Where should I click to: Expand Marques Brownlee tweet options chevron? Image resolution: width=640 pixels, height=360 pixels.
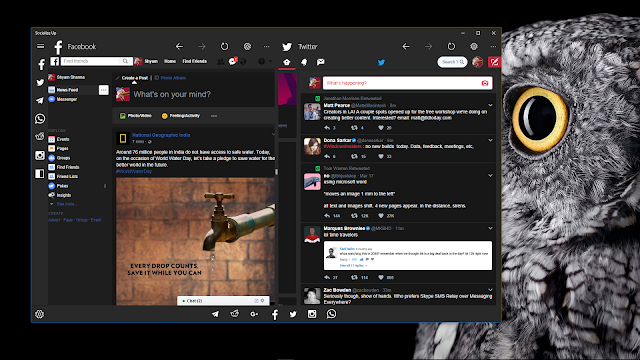click(490, 229)
